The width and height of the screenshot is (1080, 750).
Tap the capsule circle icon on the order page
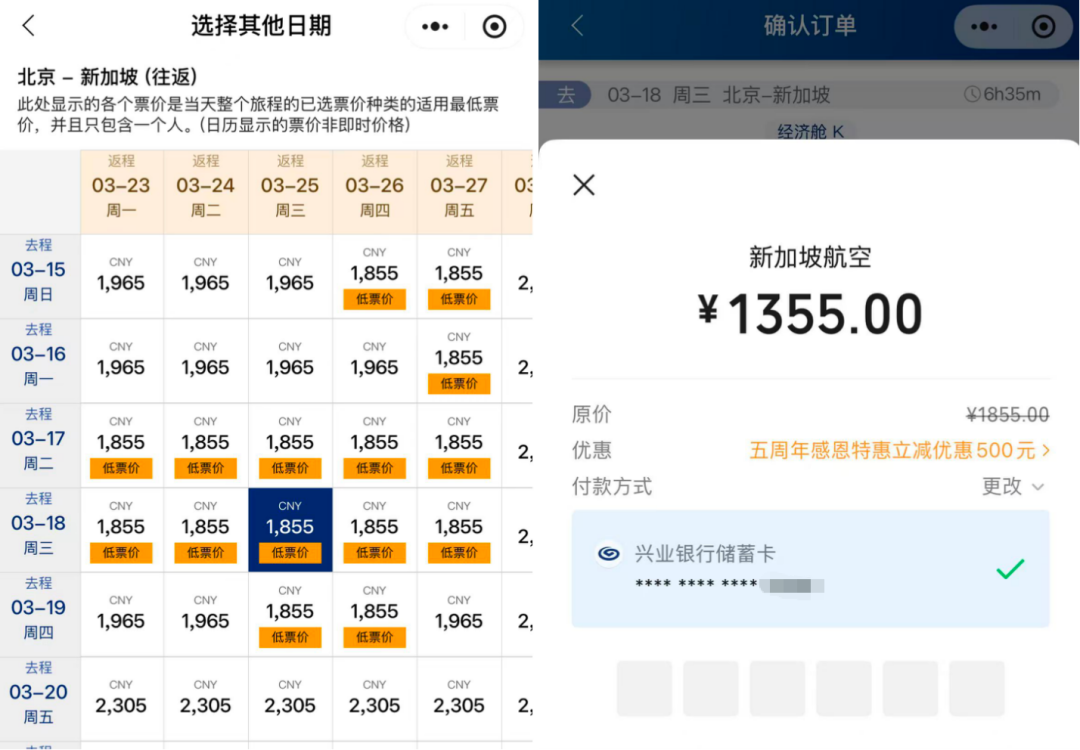click(1043, 27)
